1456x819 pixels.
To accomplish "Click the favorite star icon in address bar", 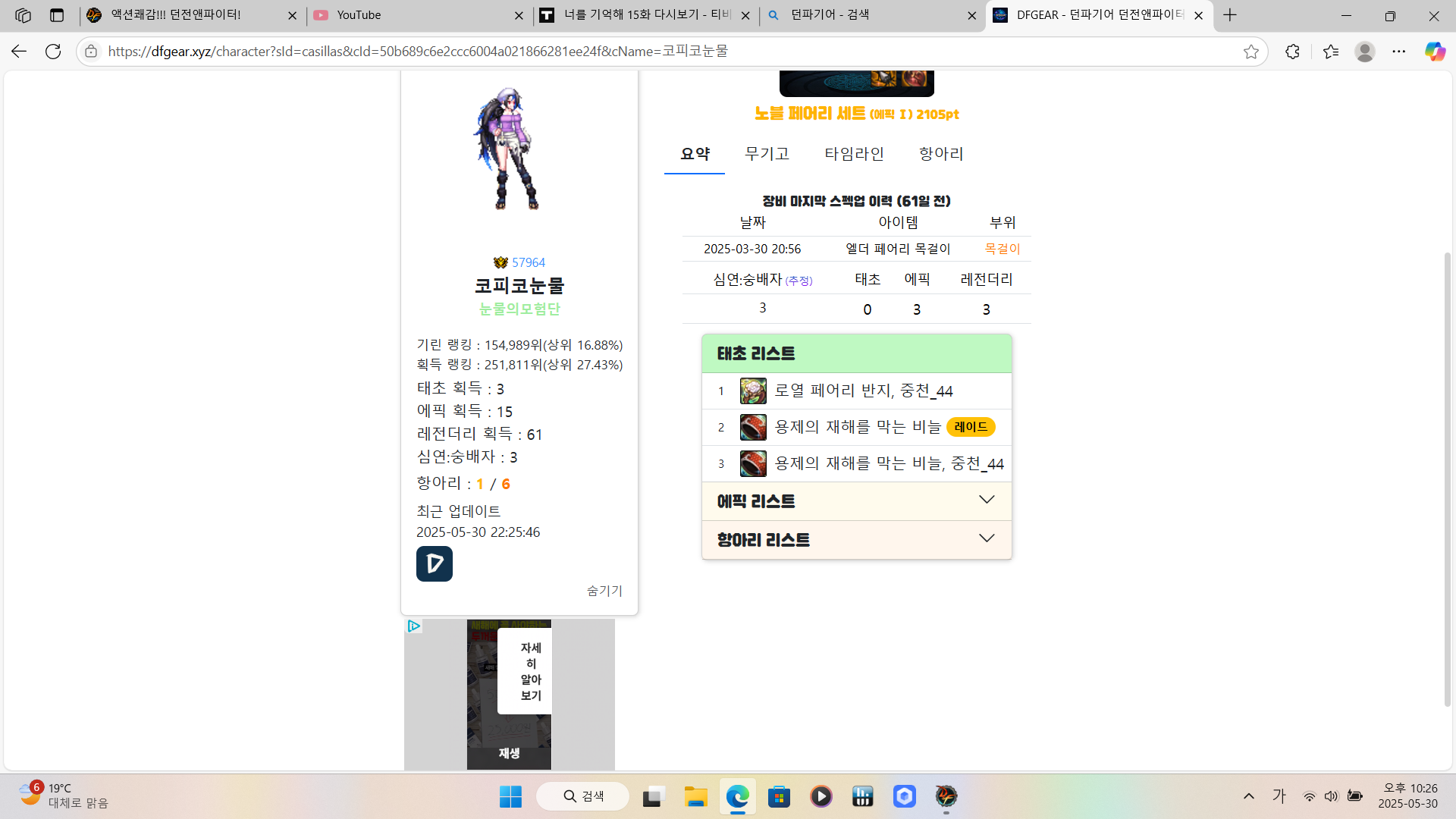I will 1251,52.
